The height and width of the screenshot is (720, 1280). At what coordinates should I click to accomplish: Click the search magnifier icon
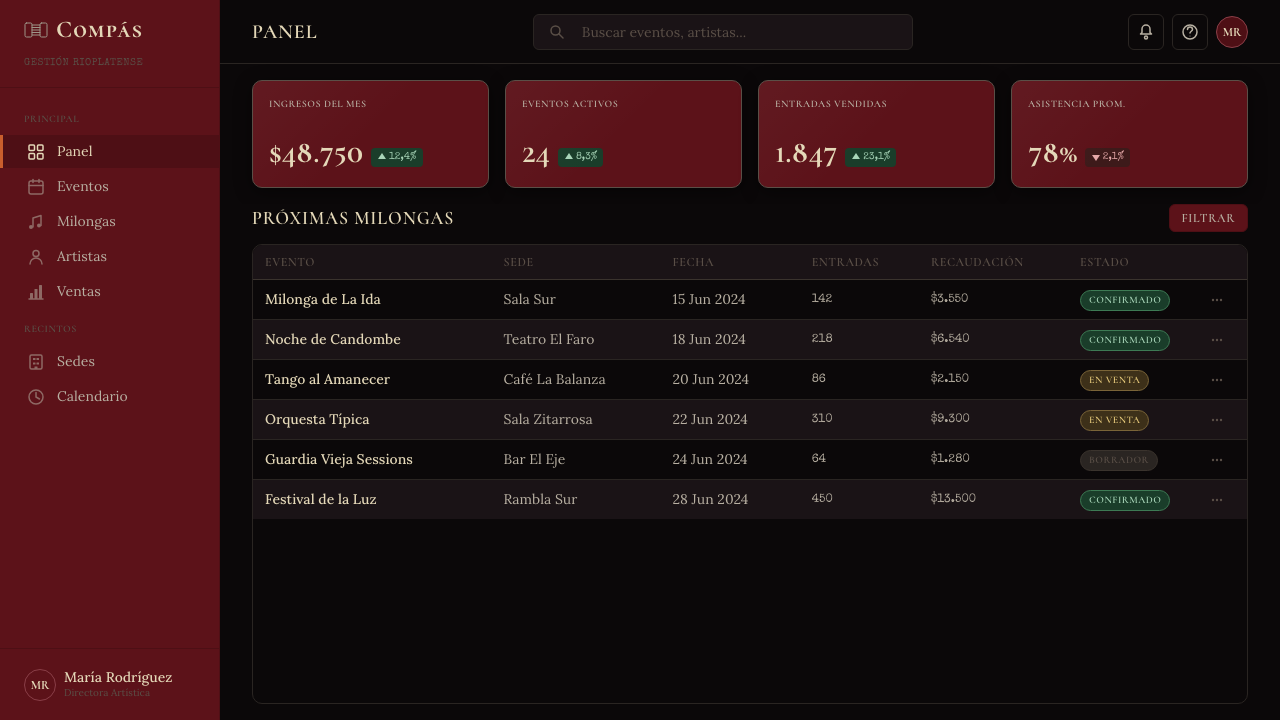coord(557,32)
